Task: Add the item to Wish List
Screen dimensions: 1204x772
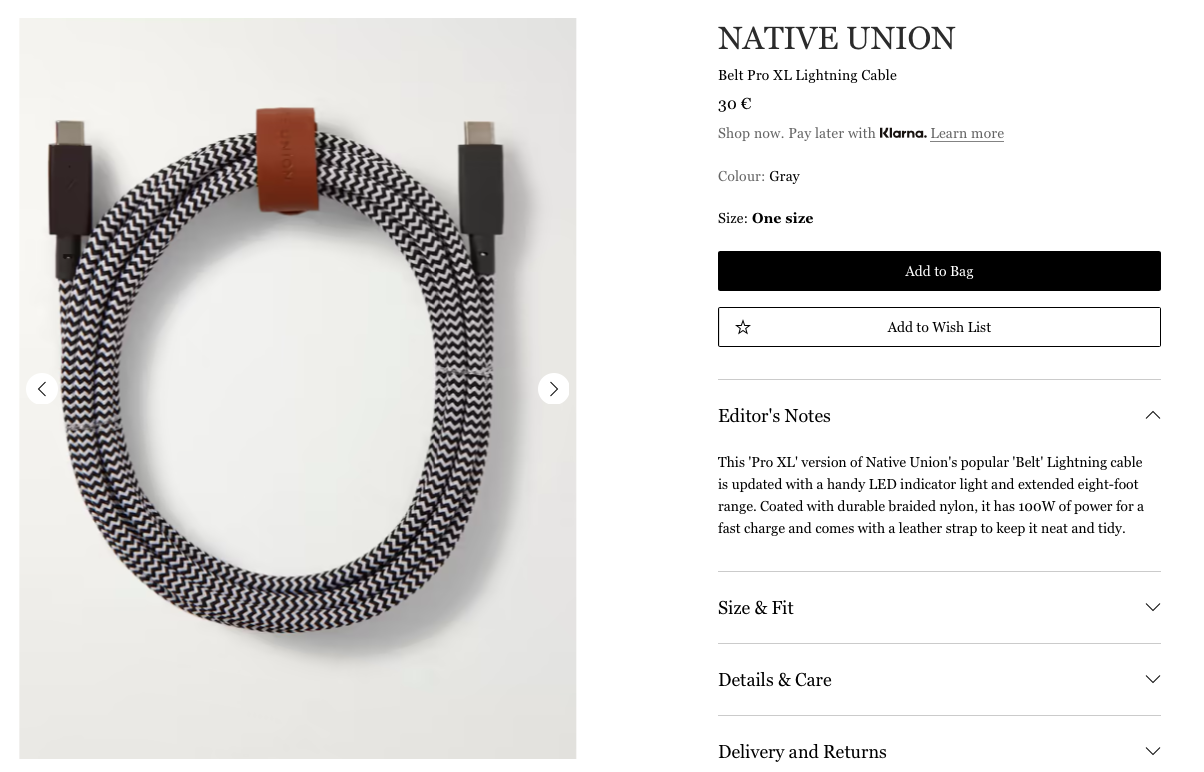Action: 939,327
